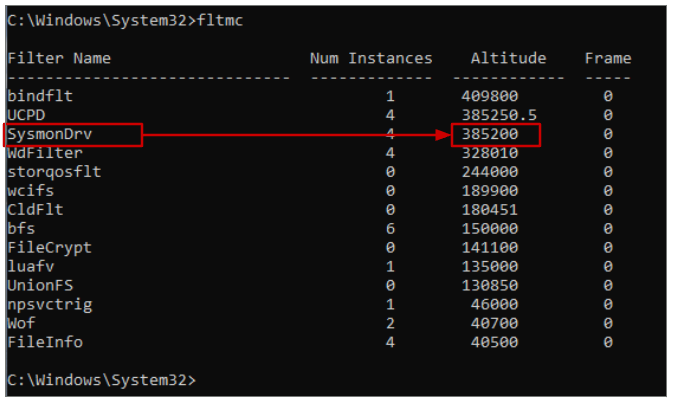The height and width of the screenshot is (403, 673).
Task: Click the instance count 4 for FileInfo
Action: (x=390, y=342)
